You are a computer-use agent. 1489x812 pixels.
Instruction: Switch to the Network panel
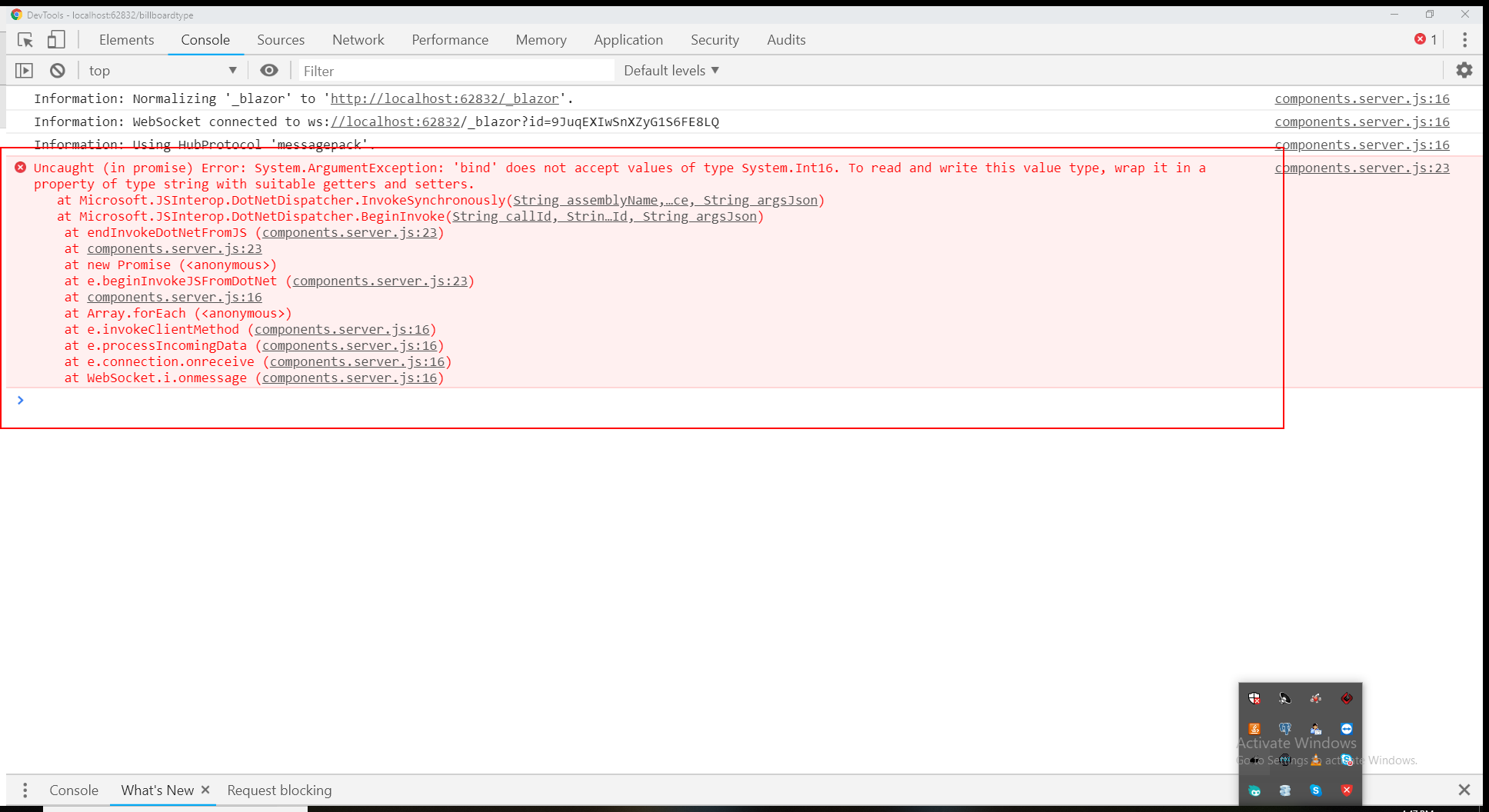click(x=358, y=39)
